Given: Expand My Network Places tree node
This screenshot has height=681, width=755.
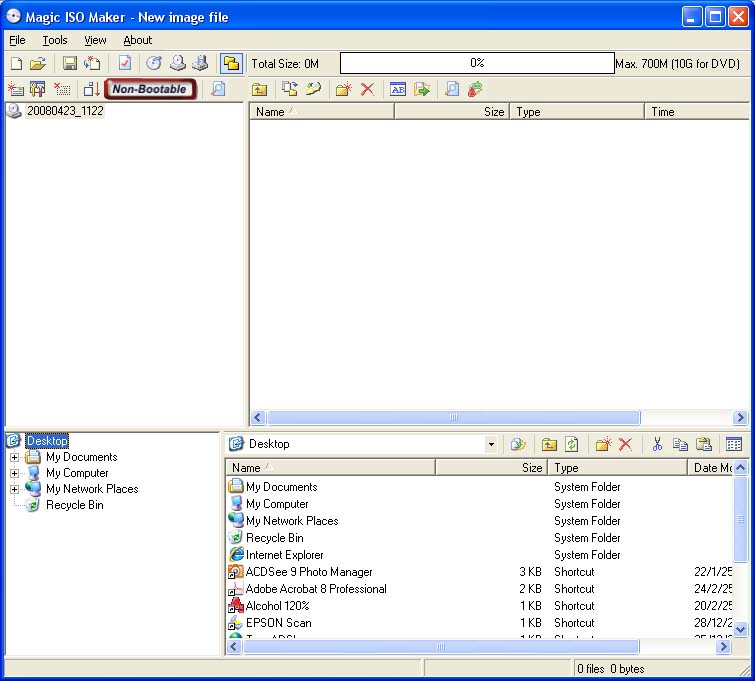Looking at the screenshot, I should [x=14, y=489].
